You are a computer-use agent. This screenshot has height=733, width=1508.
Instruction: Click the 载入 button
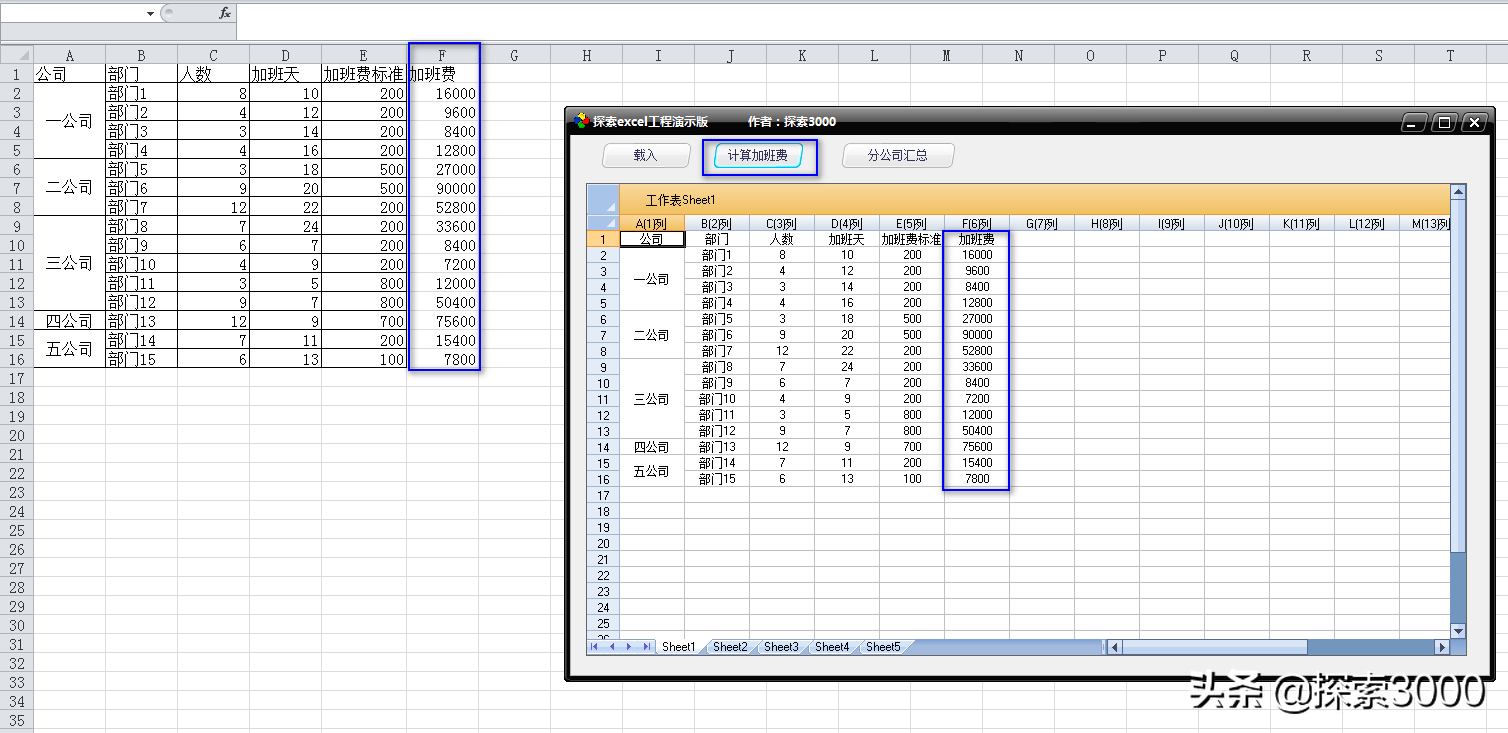[x=646, y=155]
